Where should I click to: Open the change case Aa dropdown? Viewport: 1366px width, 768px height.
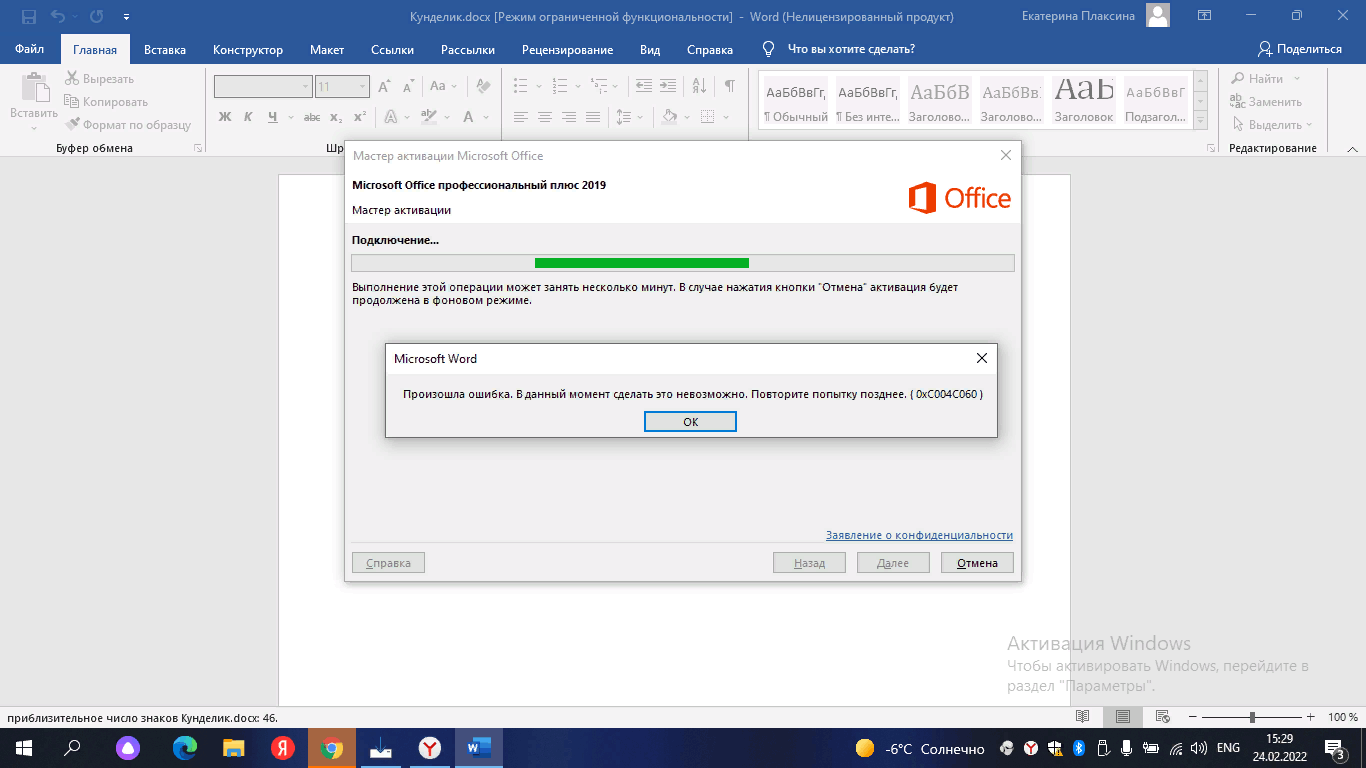pyautogui.click(x=442, y=87)
